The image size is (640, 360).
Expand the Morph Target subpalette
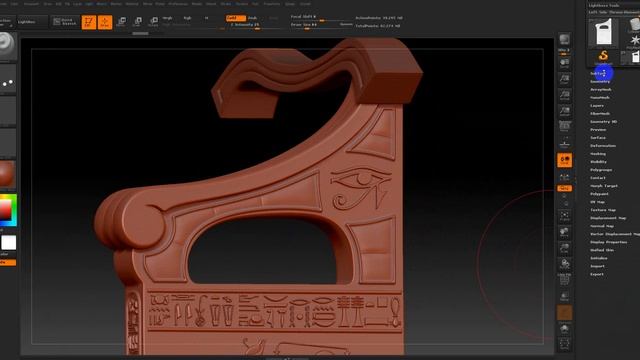(604, 186)
